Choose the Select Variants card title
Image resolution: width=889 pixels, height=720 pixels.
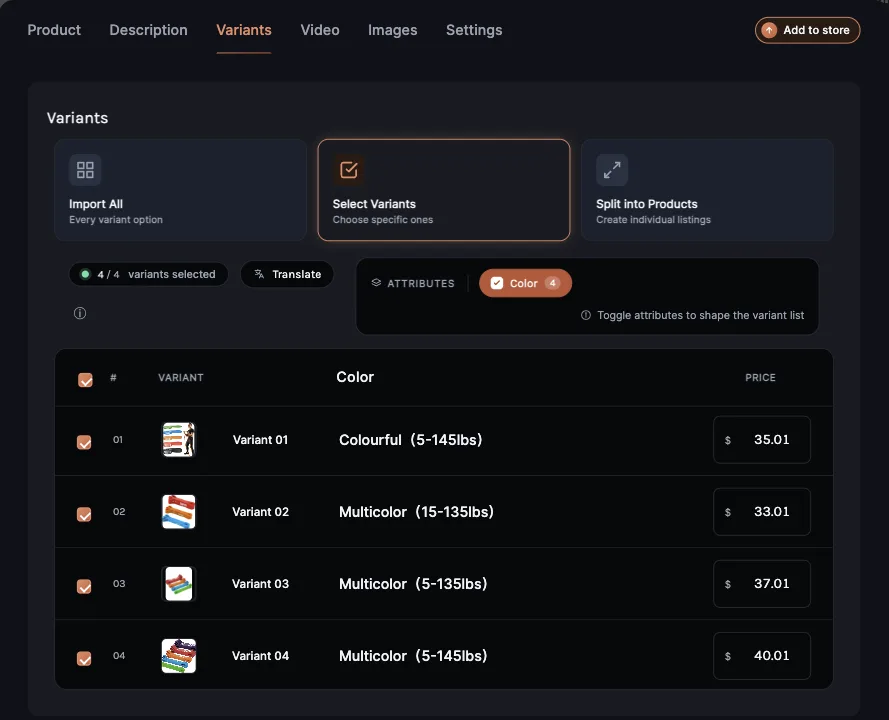point(374,204)
